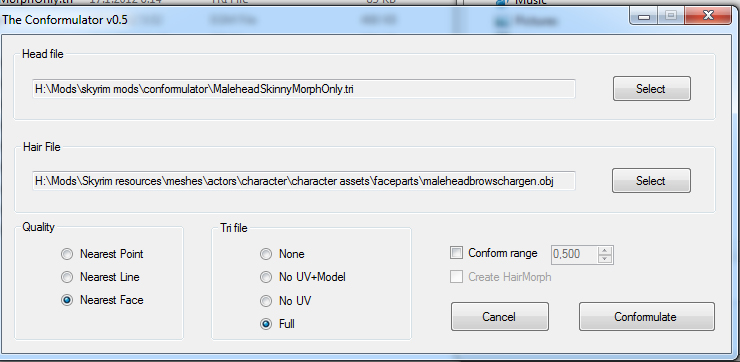Image resolution: width=740 pixels, height=362 pixels.
Task: Click into the Hair File path field
Action: (x=303, y=181)
